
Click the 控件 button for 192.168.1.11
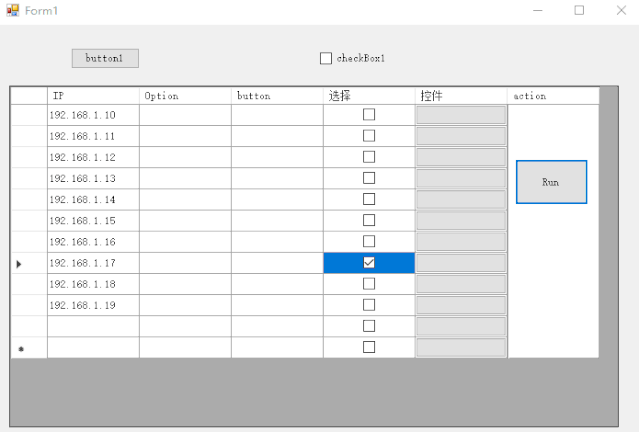(461, 136)
